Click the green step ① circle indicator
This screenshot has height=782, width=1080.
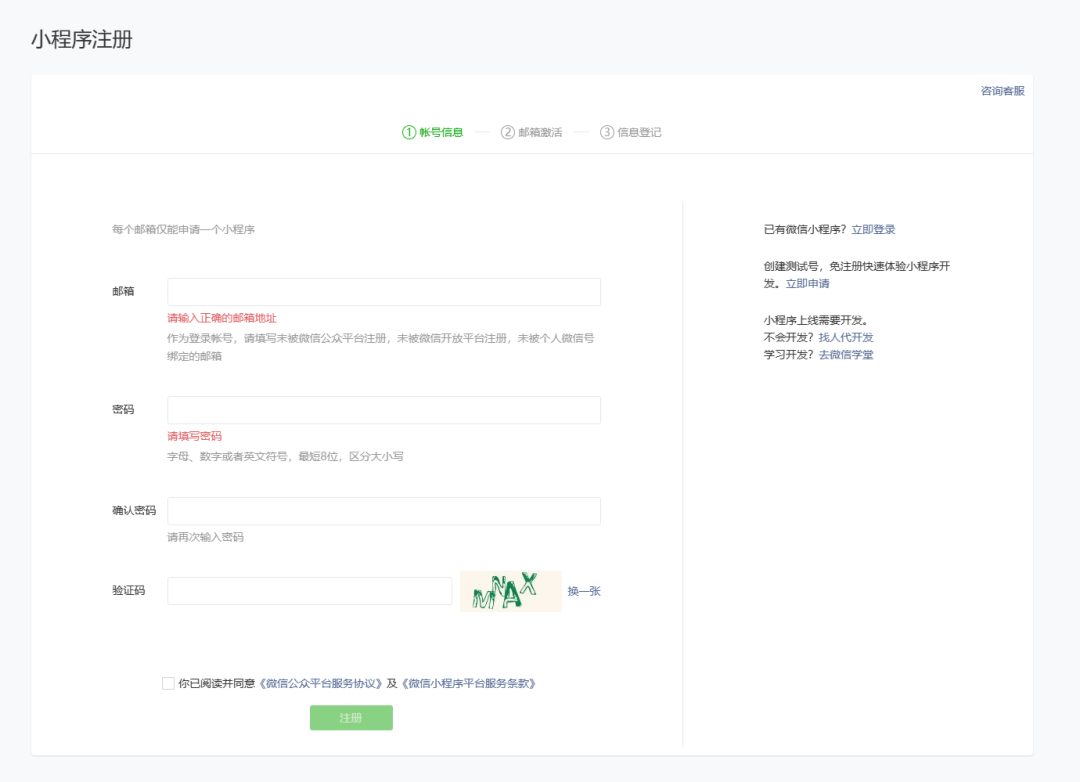pyautogui.click(x=409, y=131)
